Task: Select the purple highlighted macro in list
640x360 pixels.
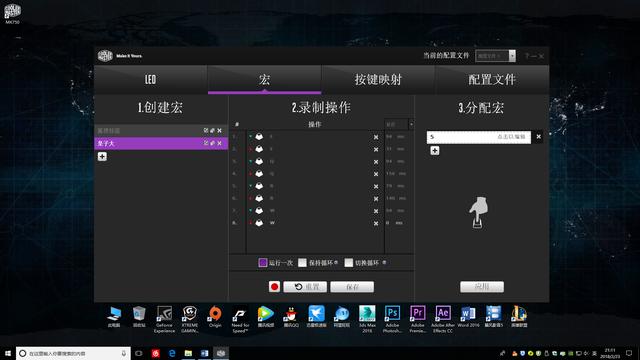Action: tap(161, 143)
